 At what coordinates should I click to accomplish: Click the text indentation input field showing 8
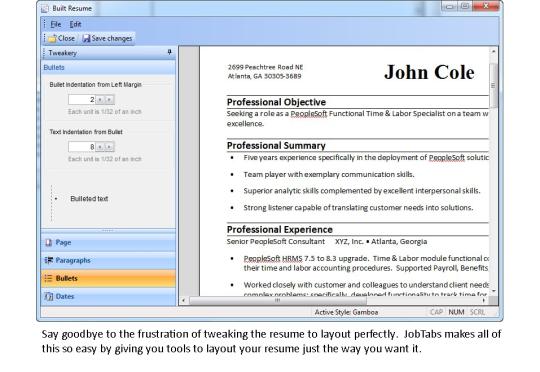pyautogui.click(x=82, y=147)
